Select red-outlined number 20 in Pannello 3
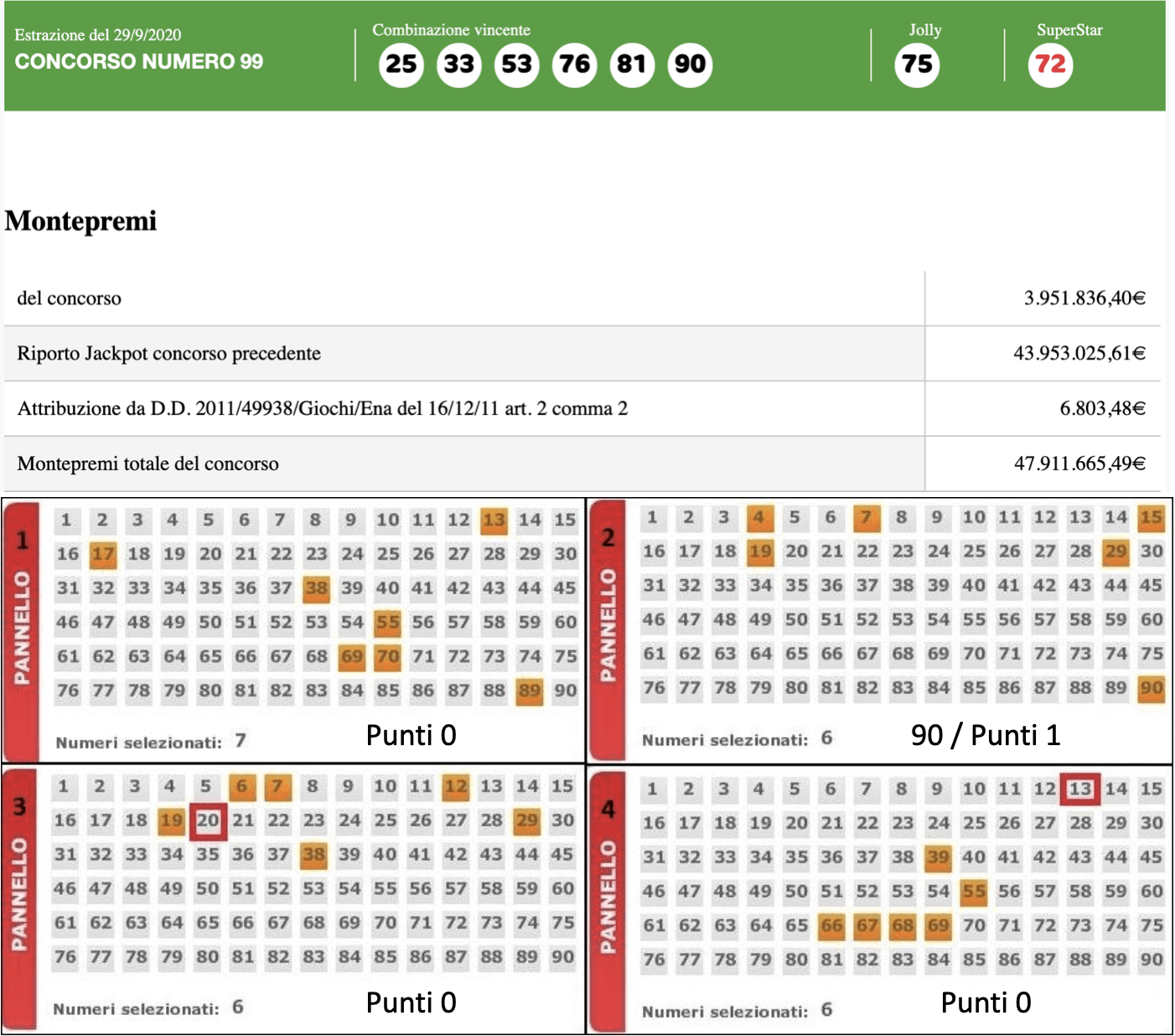1175x1036 pixels. (208, 821)
